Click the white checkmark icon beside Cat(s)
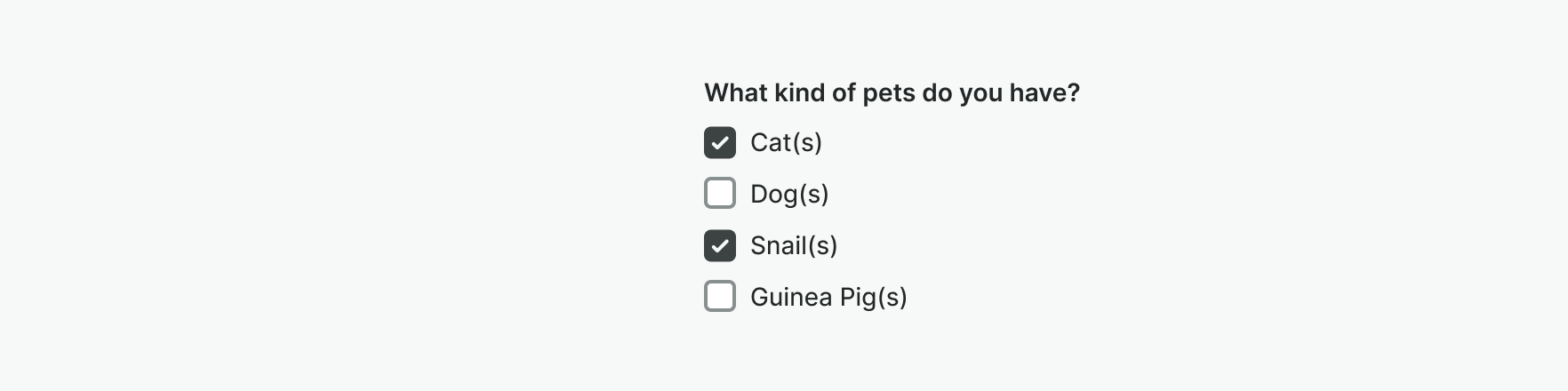The image size is (1568, 391). 720,142
